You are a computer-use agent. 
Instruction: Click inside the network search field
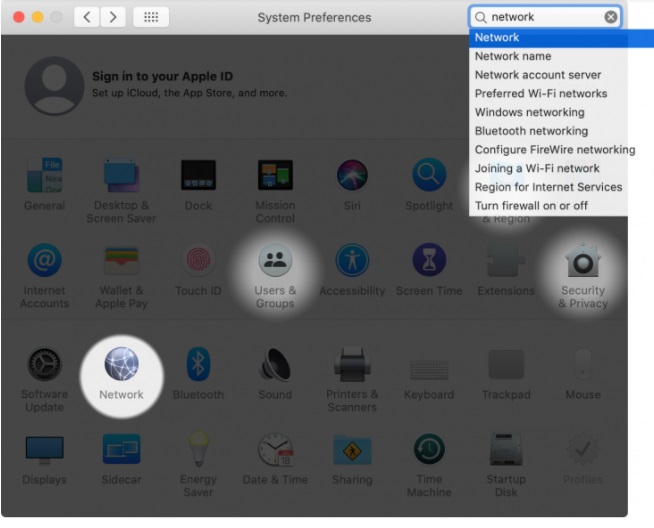click(545, 17)
